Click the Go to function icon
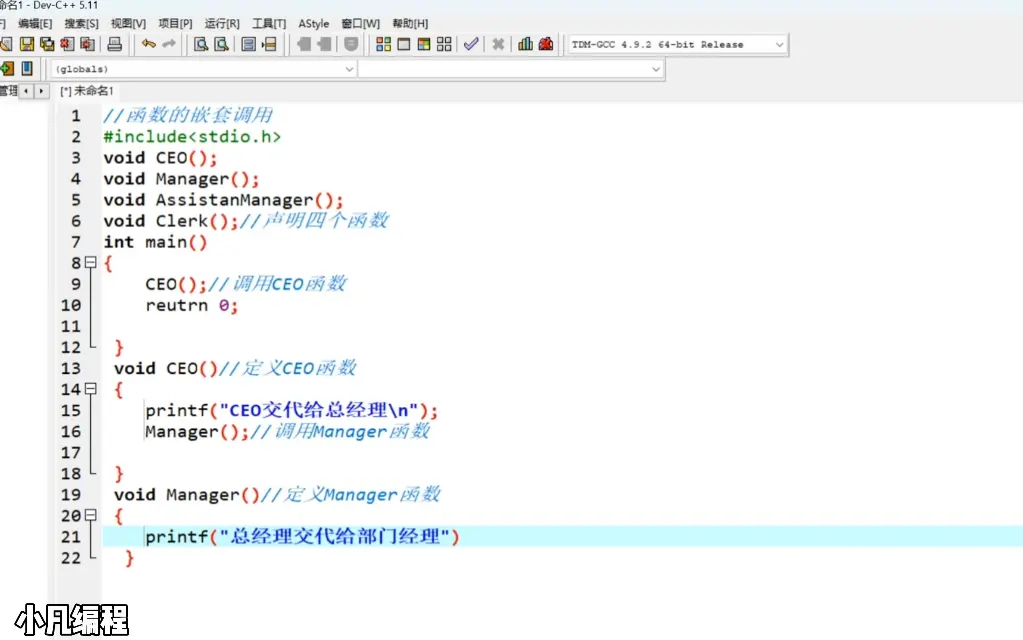Screen dimensions: 1023x640 pyautogui.click(x=249, y=44)
